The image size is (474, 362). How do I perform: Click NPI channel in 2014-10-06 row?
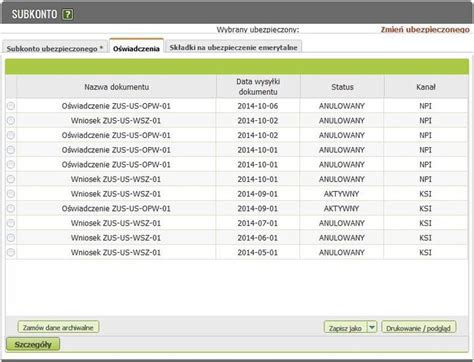pyautogui.click(x=425, y=106)
